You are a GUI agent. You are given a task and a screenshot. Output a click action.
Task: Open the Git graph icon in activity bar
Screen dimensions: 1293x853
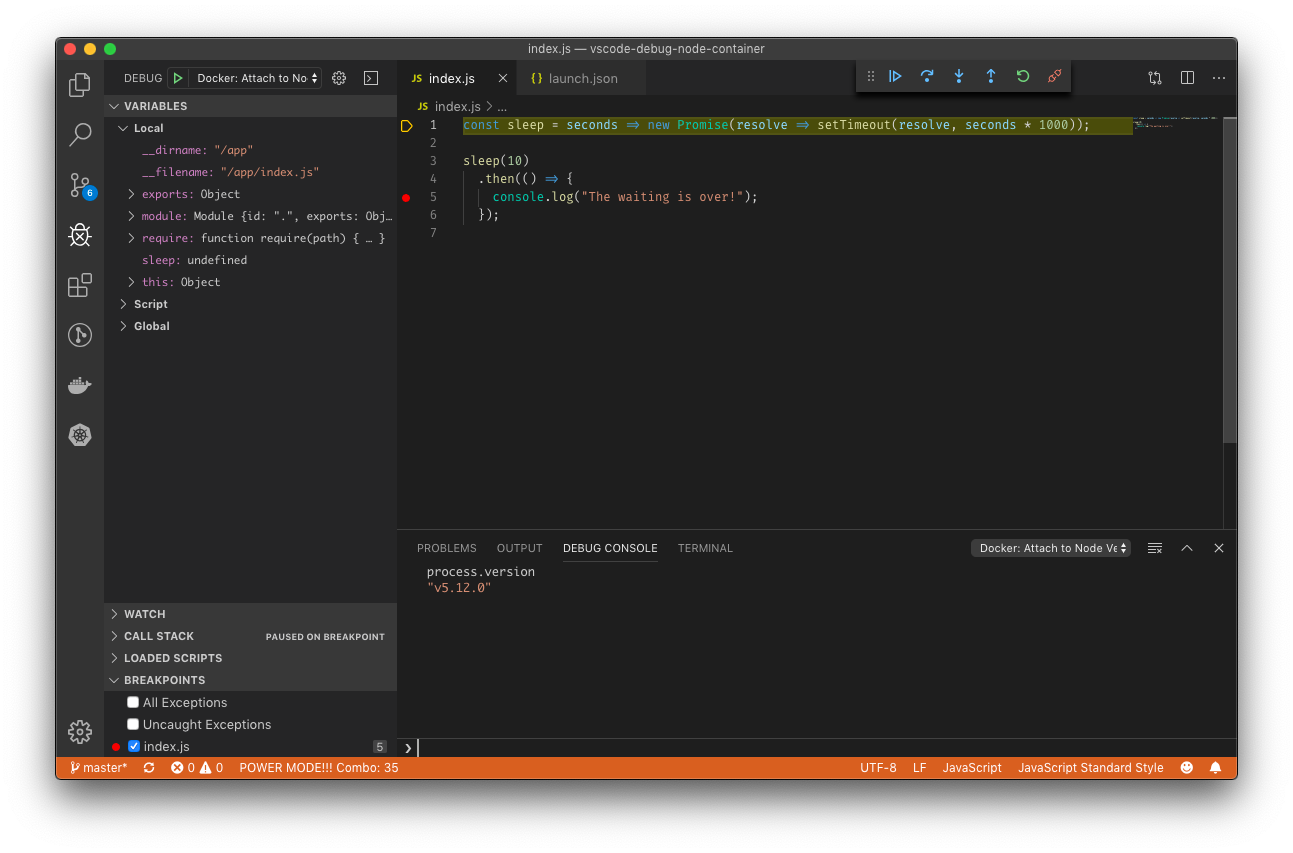click(x=80, y=335)
